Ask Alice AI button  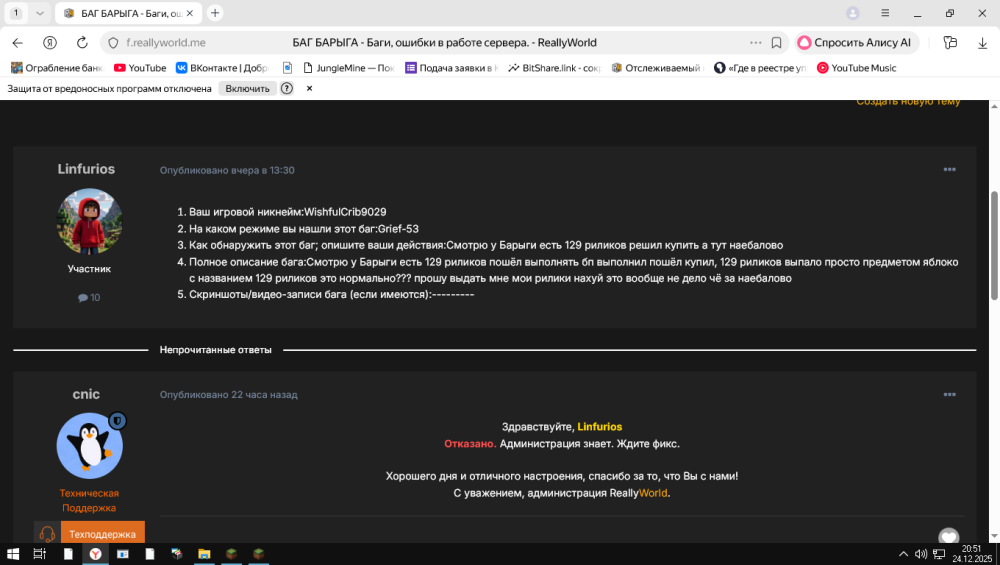point(856,43)
